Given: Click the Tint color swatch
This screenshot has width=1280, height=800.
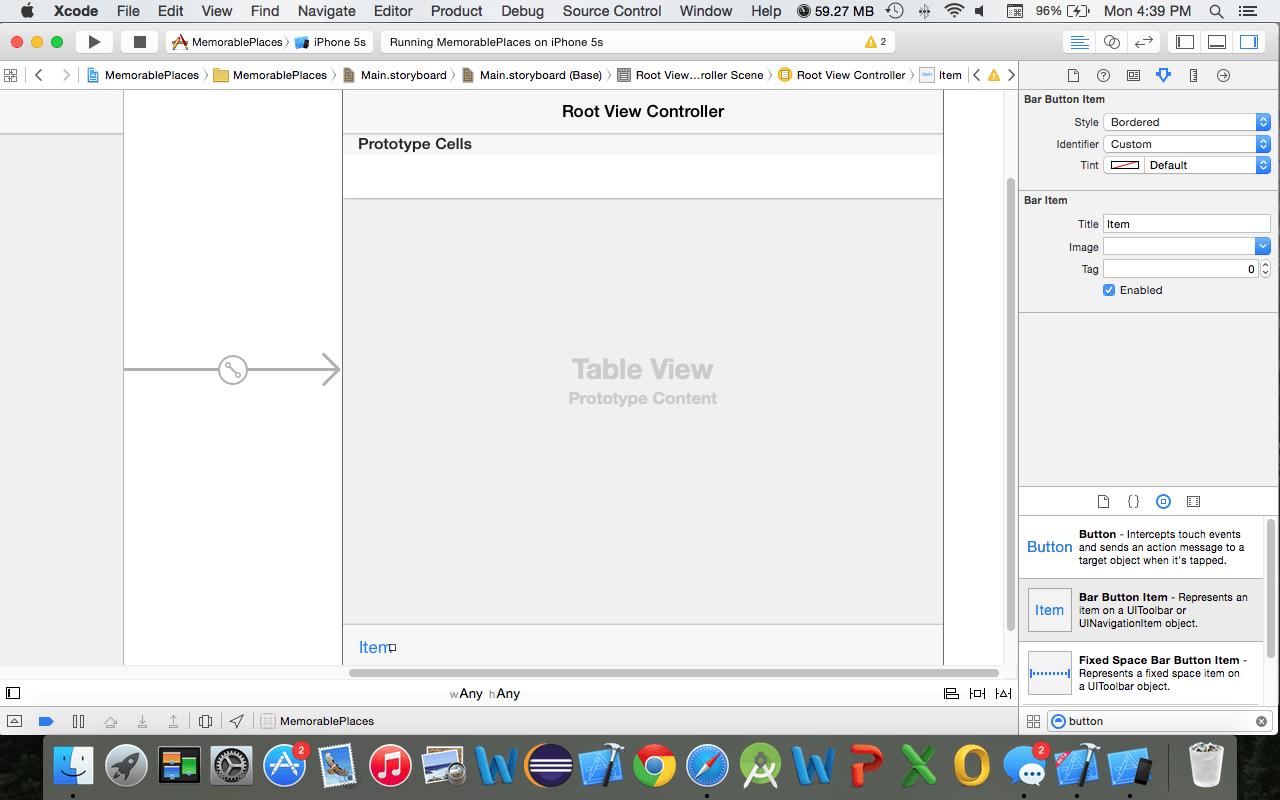Looking at the screenshot, I should pyautogui.click(x=1125, y=165).
